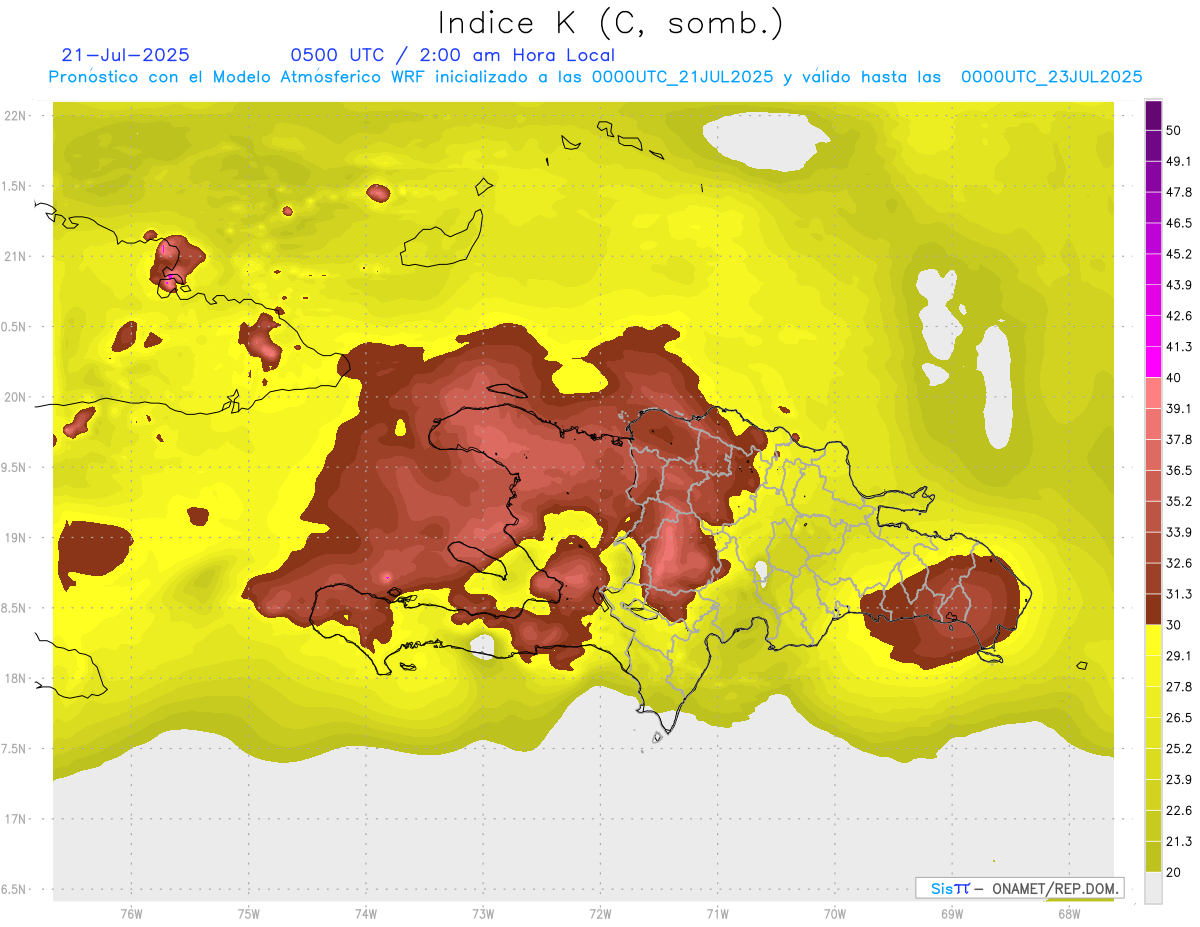1200x927 pixels.
Task: Click the "21N" latitude label
Action: coord(17,256)
